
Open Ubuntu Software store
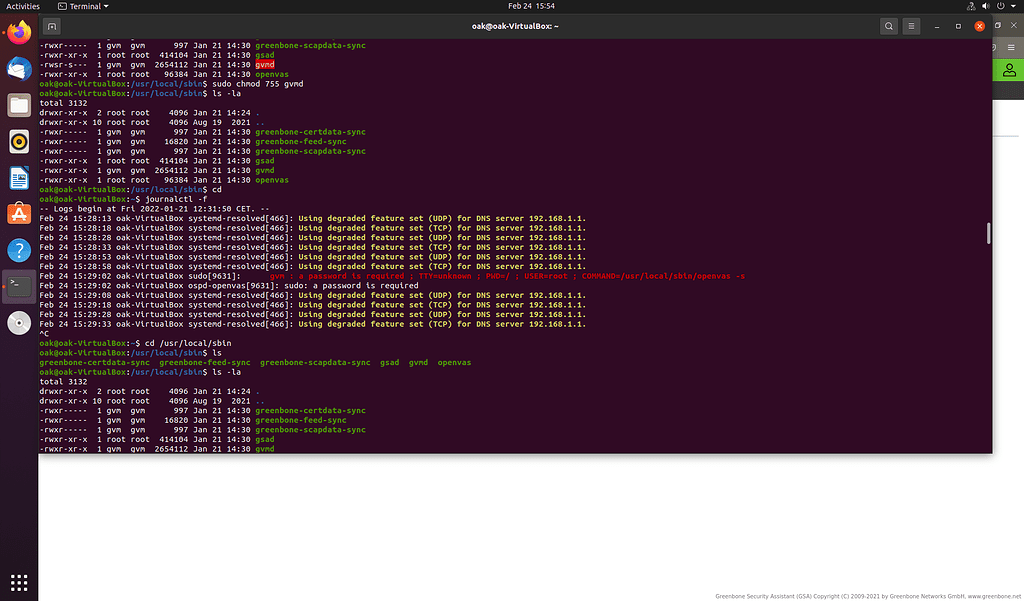point(19,213)
